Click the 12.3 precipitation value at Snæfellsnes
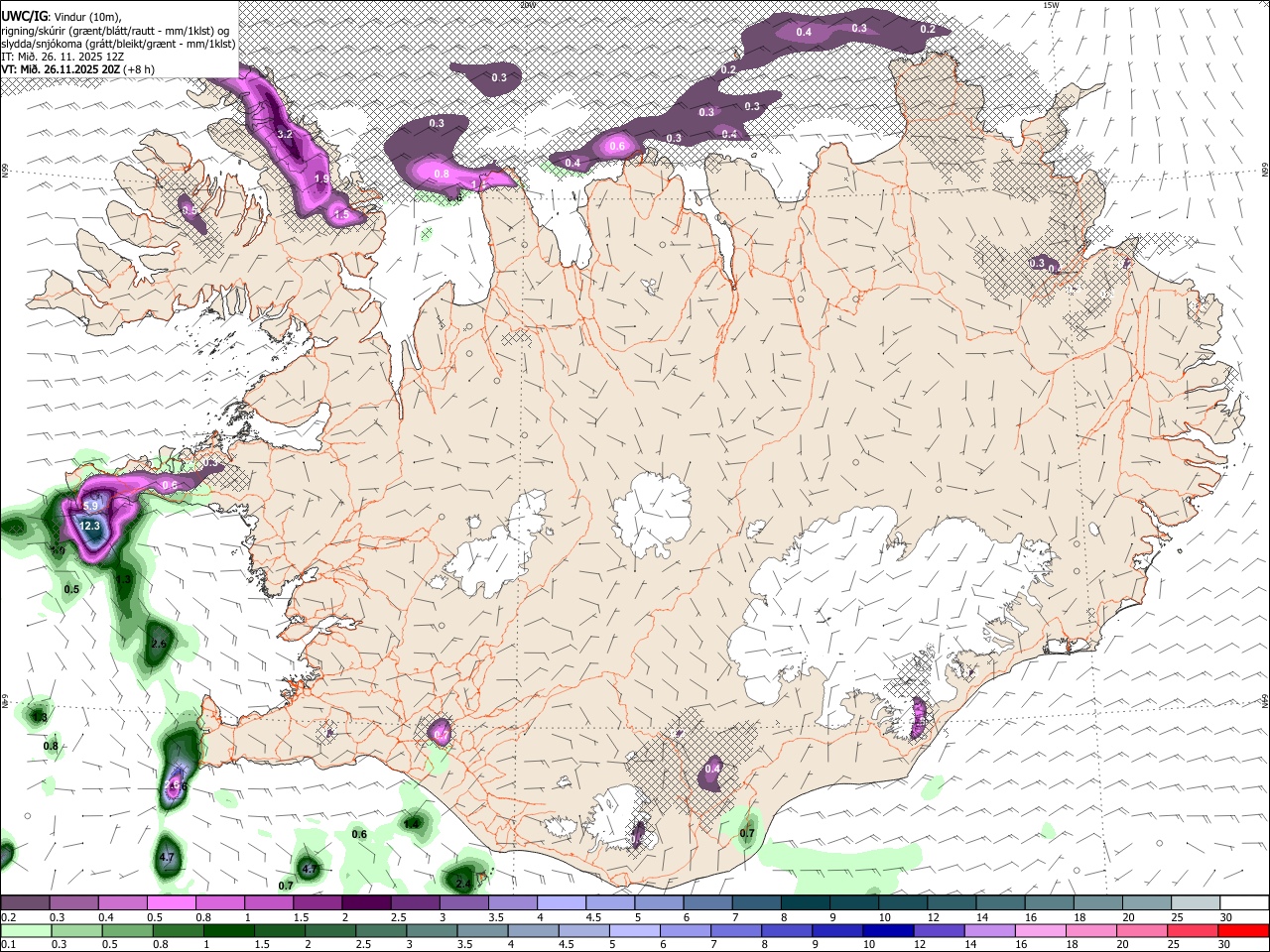1270x952 pixels. click(x=90, y=526)
